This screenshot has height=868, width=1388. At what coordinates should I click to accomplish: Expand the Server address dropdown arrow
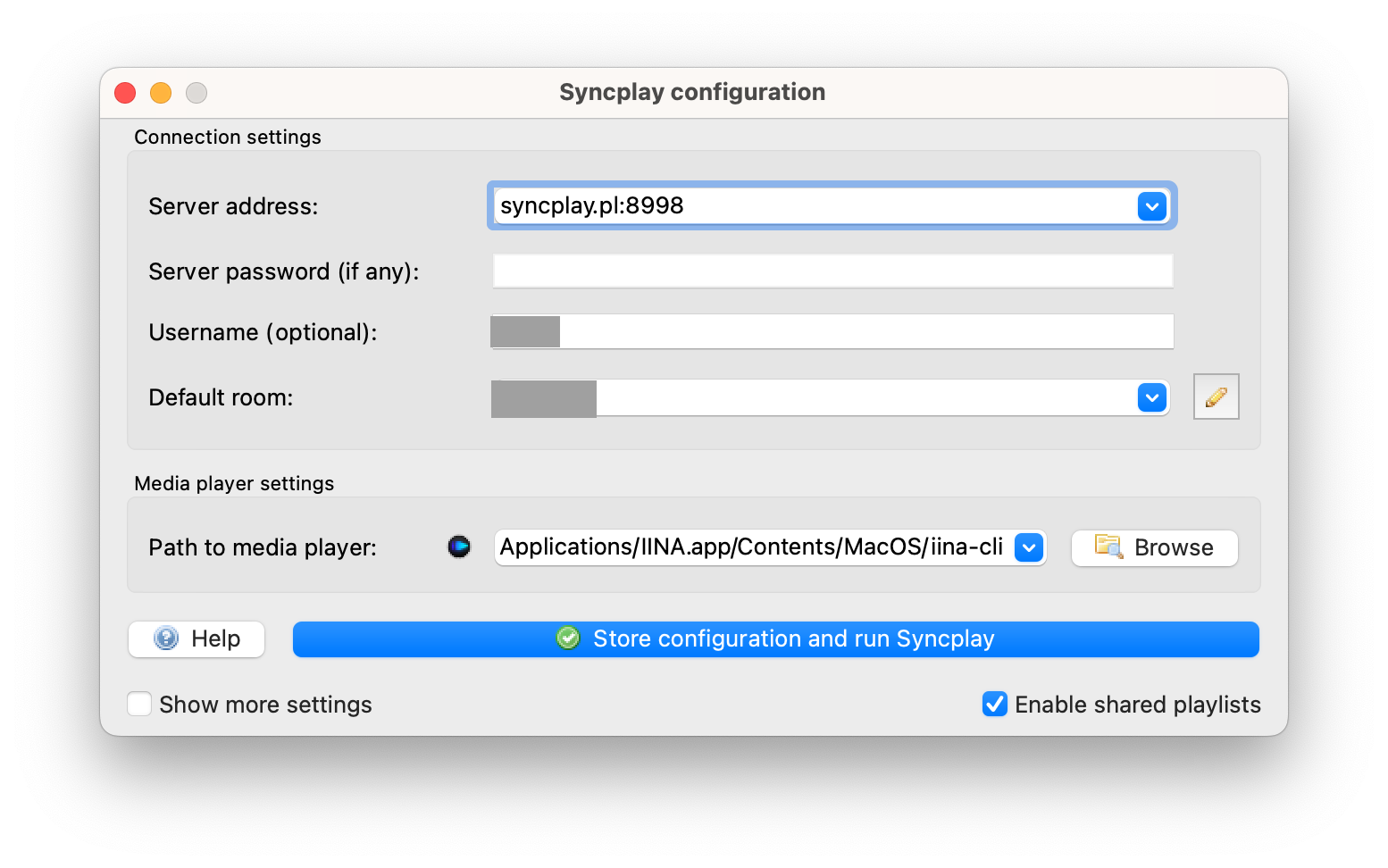pyautogui.click(x=1151, y=206)
